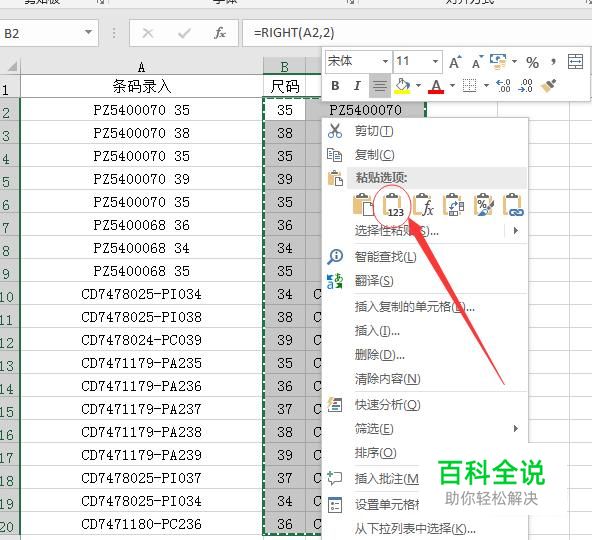The width and height of the screenshot is (592, 540).
Task: Decrease font size A icon
Action: pos(477,62)
